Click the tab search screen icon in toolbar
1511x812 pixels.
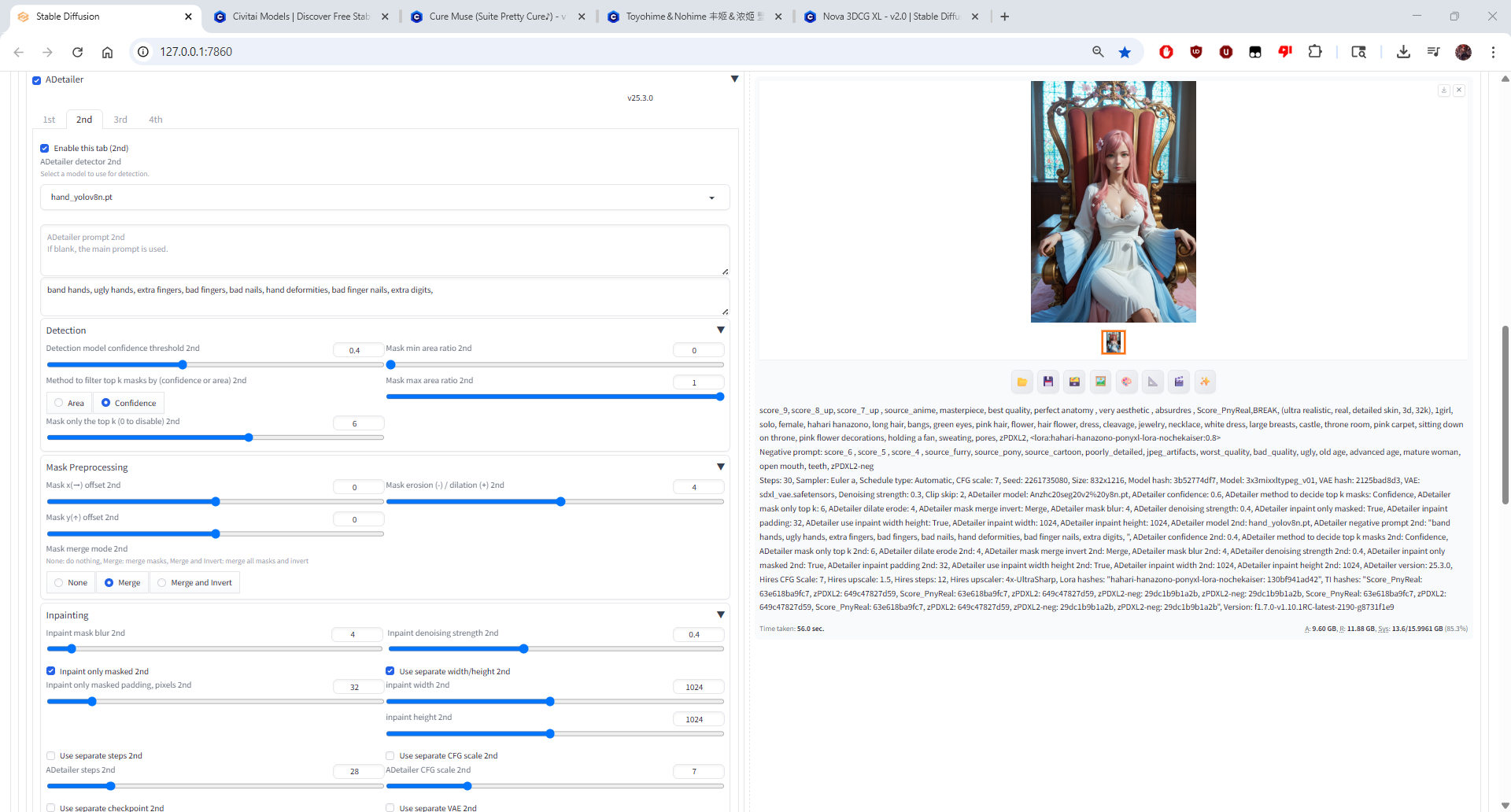click(1358, 52)
